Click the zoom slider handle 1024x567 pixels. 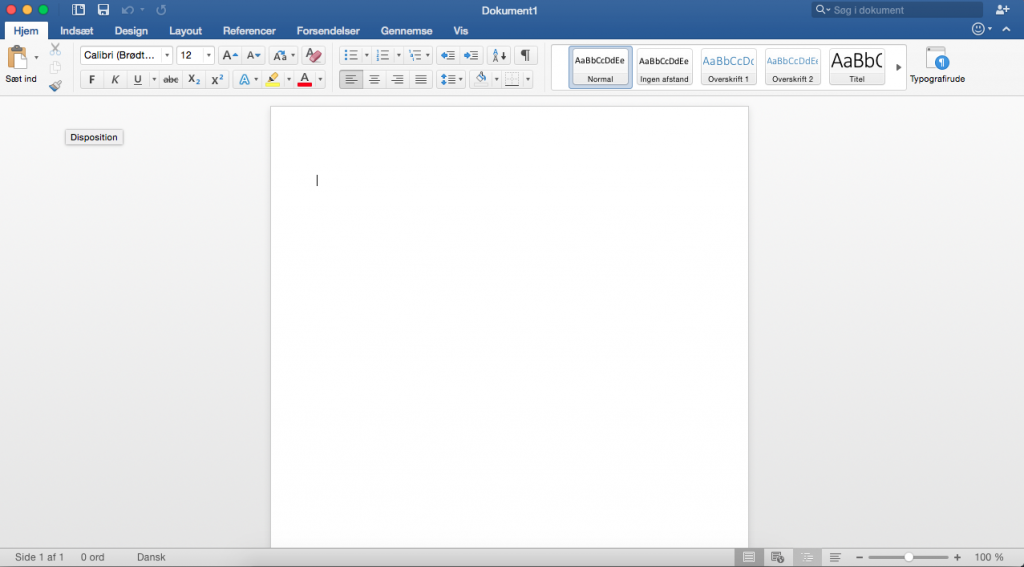tap(908, 557)
